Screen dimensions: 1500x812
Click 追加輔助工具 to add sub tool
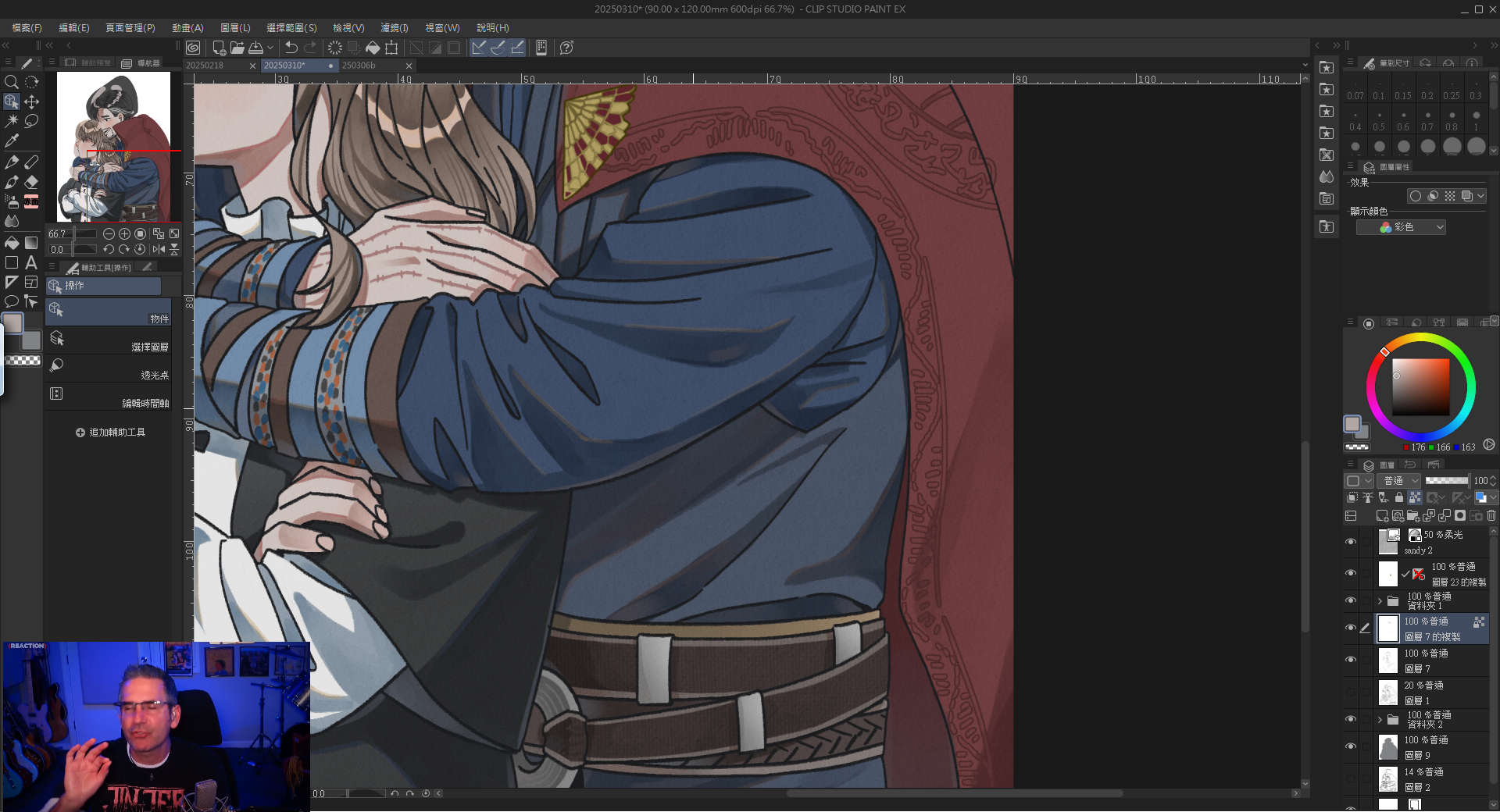110,433
